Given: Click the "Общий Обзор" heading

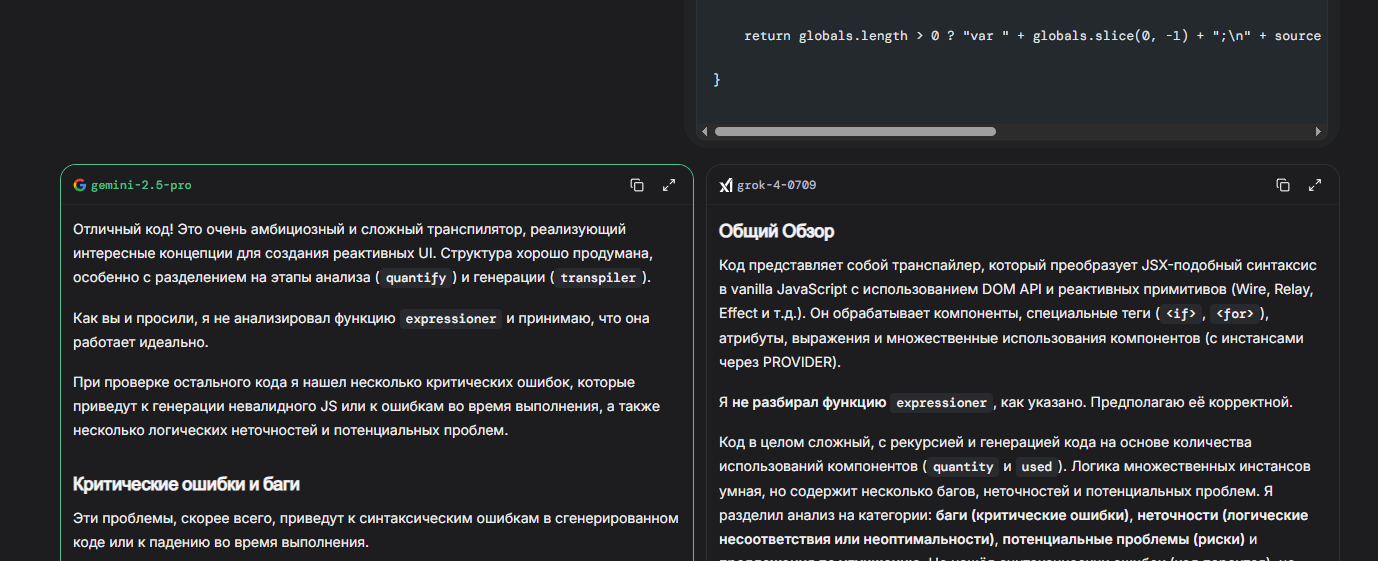Looking at the screenshot, I should pyautogui.click(x=777, y=232).
